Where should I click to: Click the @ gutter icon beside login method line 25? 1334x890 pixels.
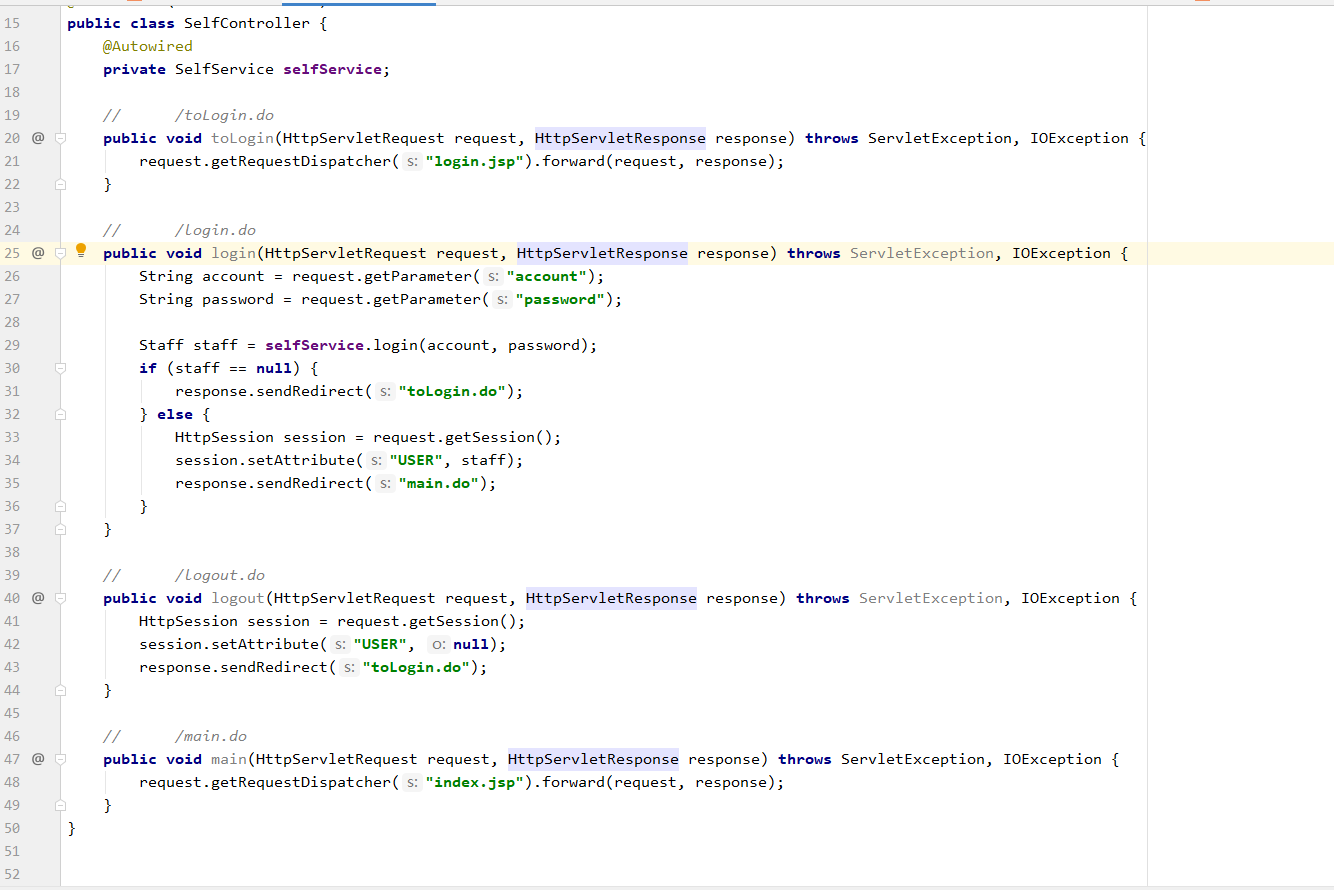click(38, 253)
